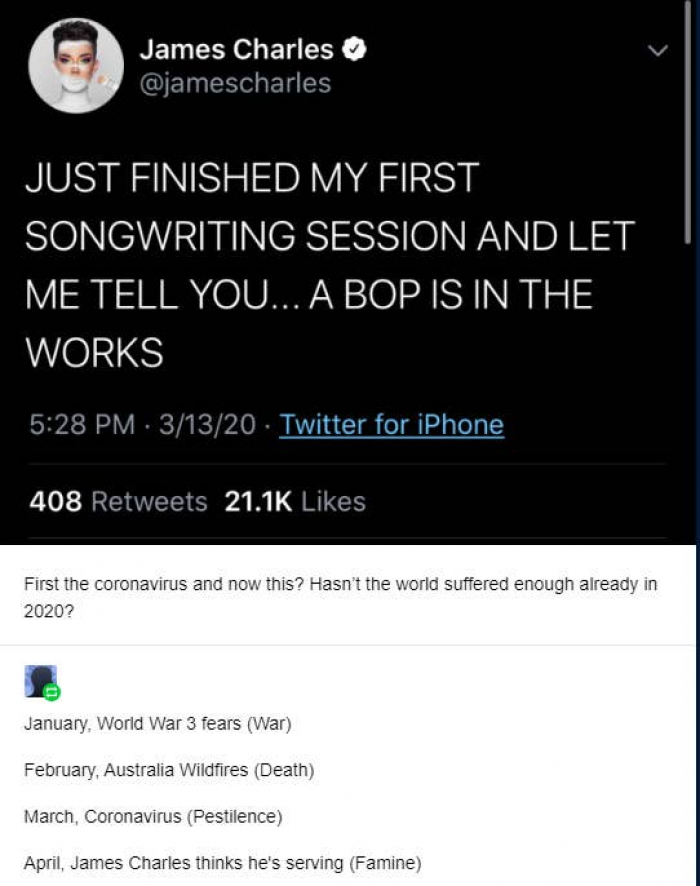The height and width of the screenshot is (886, 700).
Task: Click the 'April, James Charles thinks' line
Action: [x=222, y=862]
